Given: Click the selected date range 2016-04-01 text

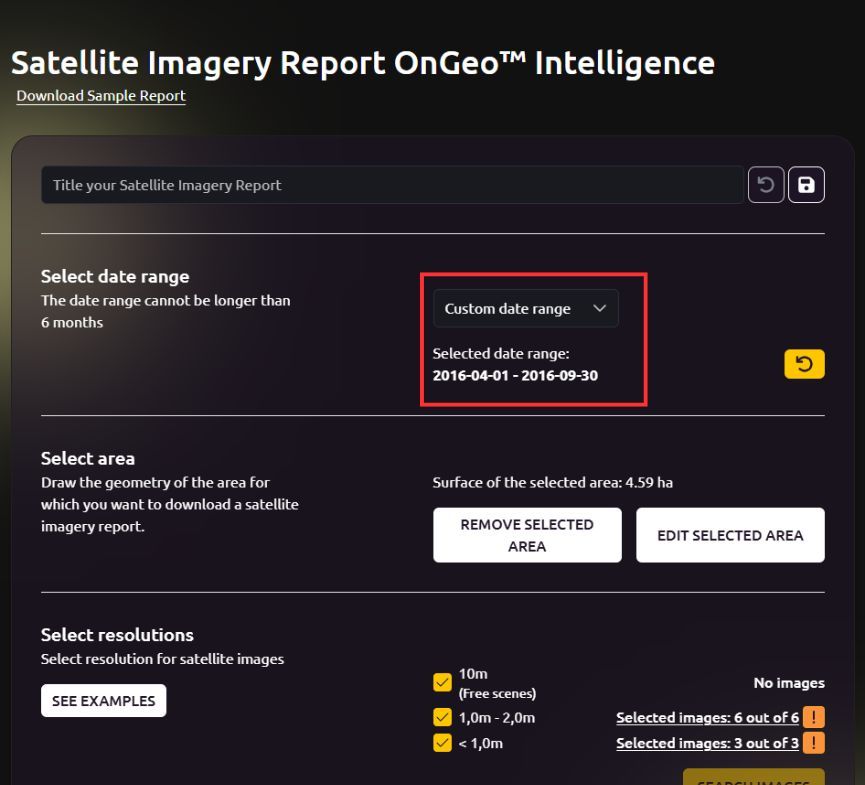Looking at the screenshot, I should (x=515, y=375).
